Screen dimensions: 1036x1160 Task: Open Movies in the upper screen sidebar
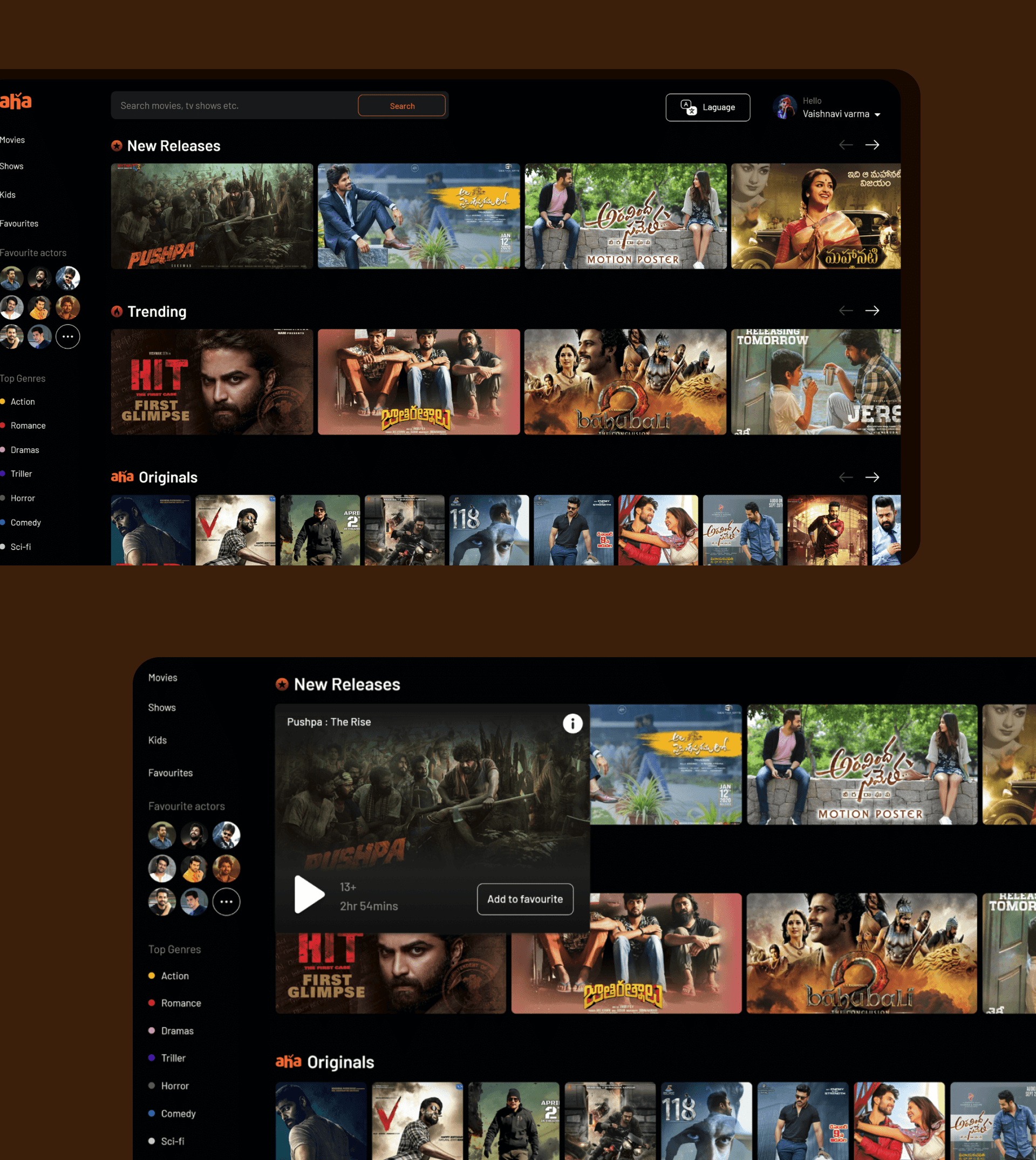(12, 140)
